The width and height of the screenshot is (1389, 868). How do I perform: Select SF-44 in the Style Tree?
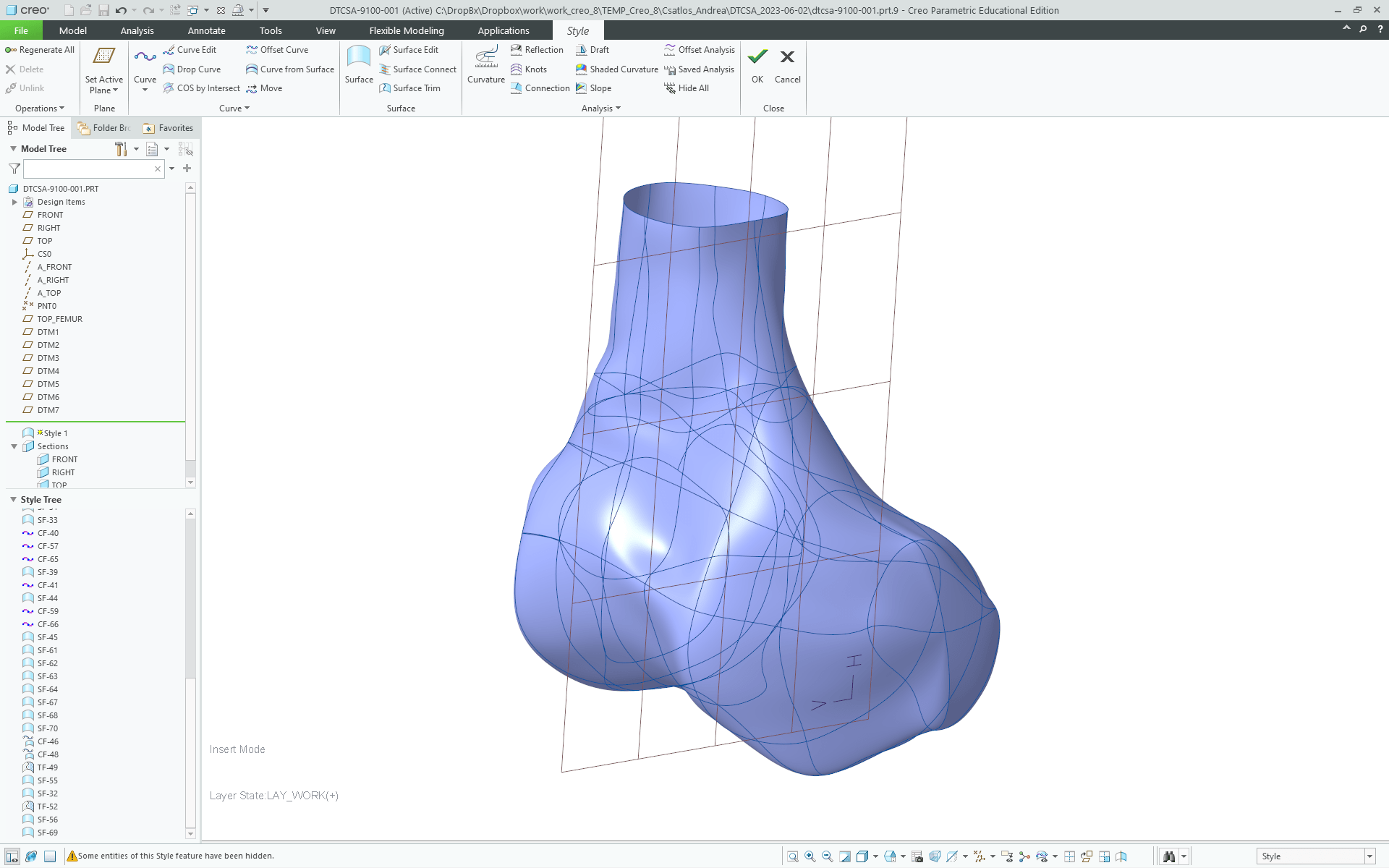[x=48, y=598]
